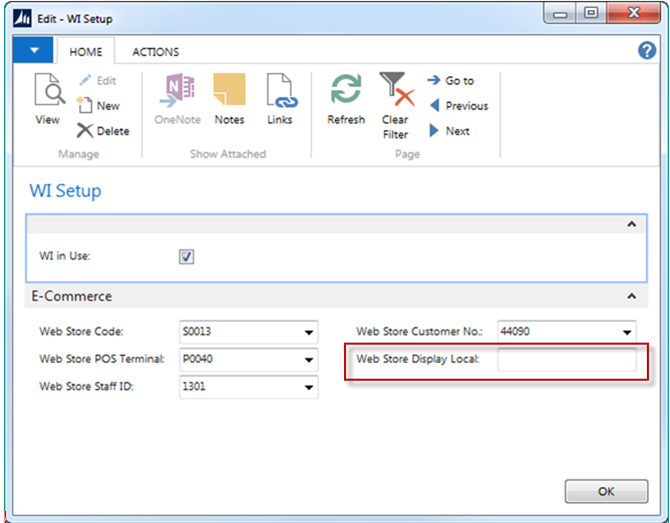Viewport: 670px width, 523px height.
Task: Refresh the page with Refresh icon
Action: pyautogui.click(x=346, y=89)
